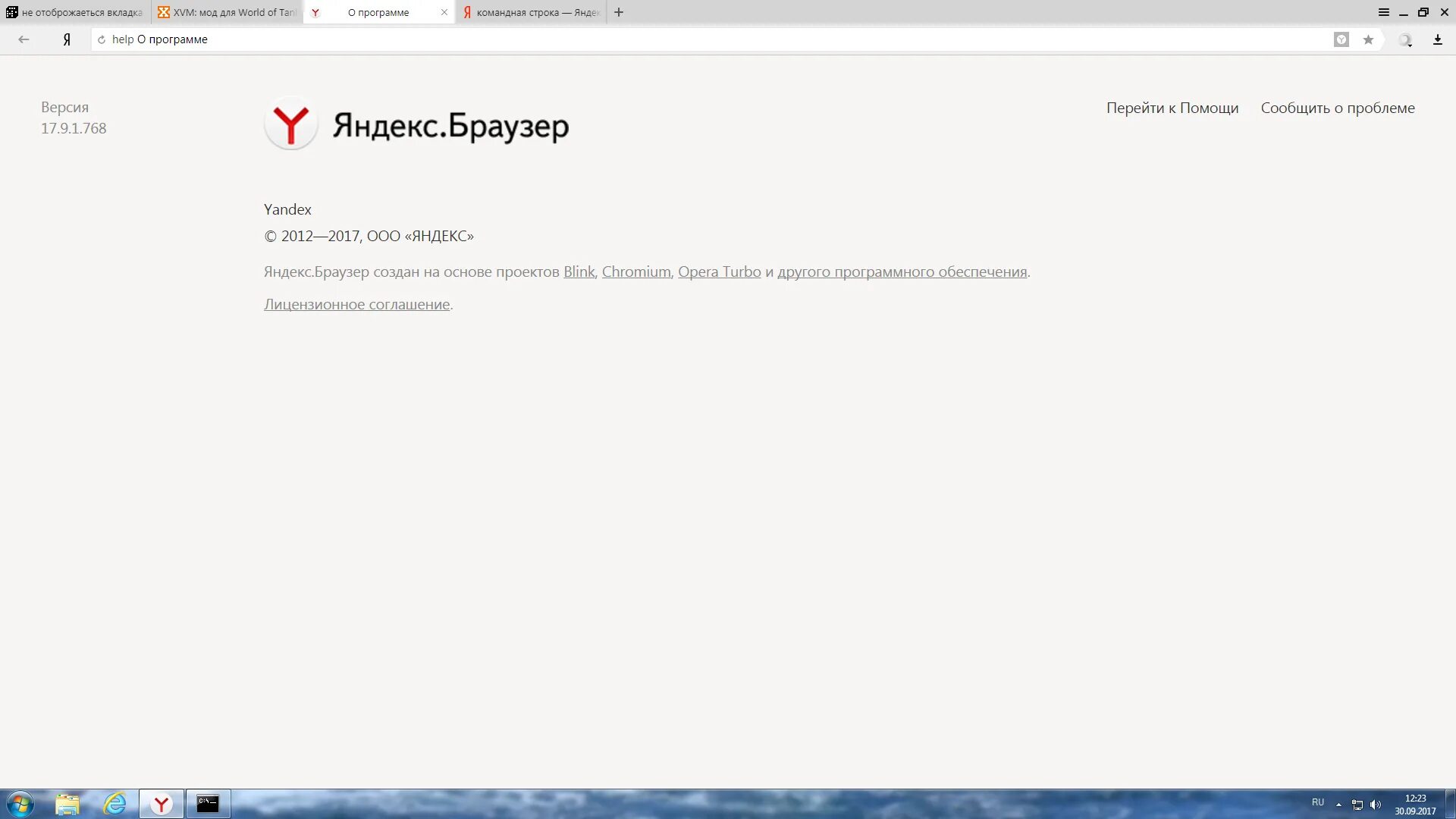The height and width of the screenshot is (819, 1456).
Task: Switch to the Command Prompt taskbar window
Action: pyautogui.click(x=208, y=804)
